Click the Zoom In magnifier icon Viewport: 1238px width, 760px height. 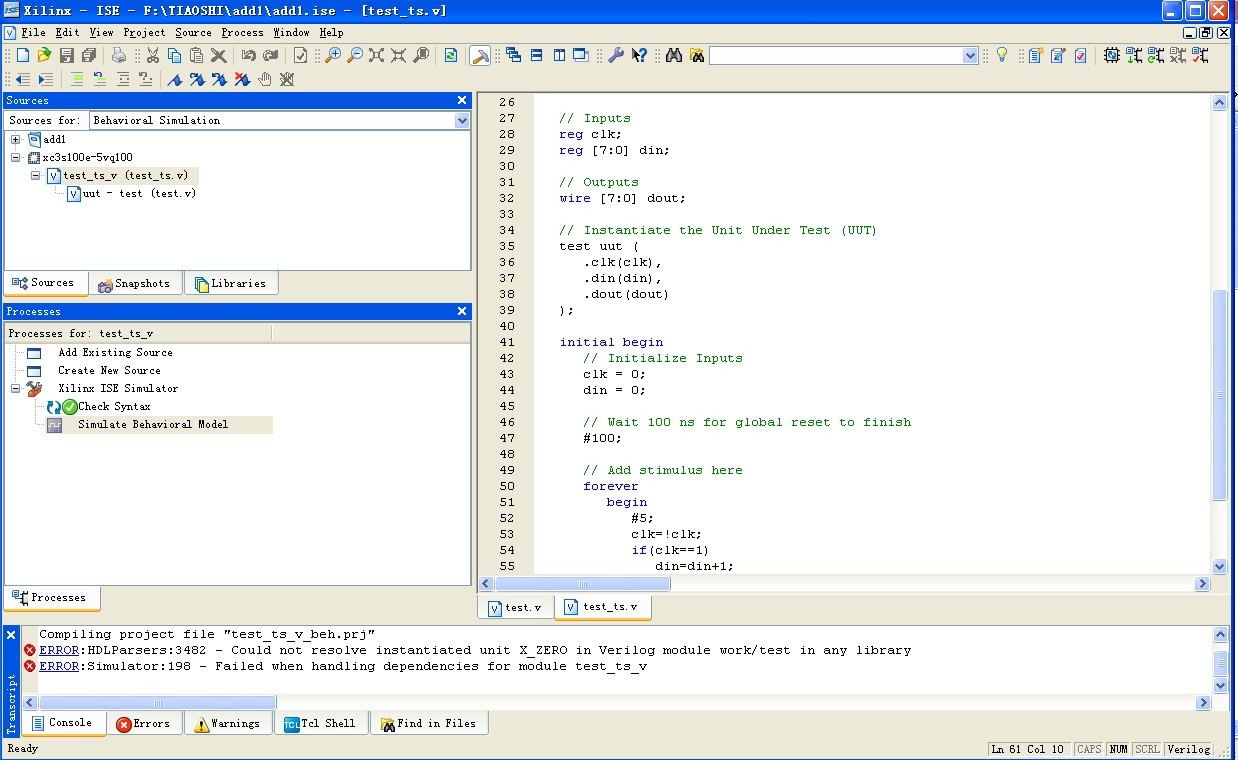(x=333, y=56)
